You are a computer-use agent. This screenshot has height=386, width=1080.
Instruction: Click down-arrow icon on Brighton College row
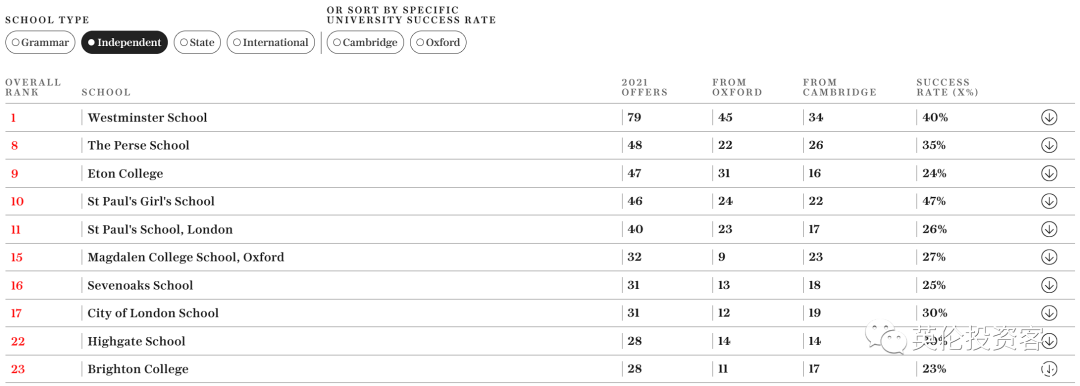coord(1048,369)
